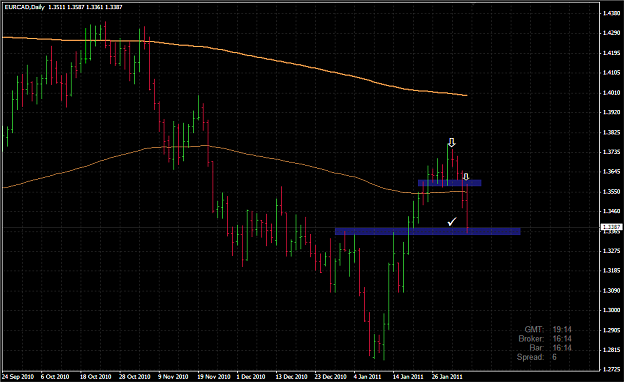
Task: Click the 1.4290 price axis label
Action: coord(611,33)
